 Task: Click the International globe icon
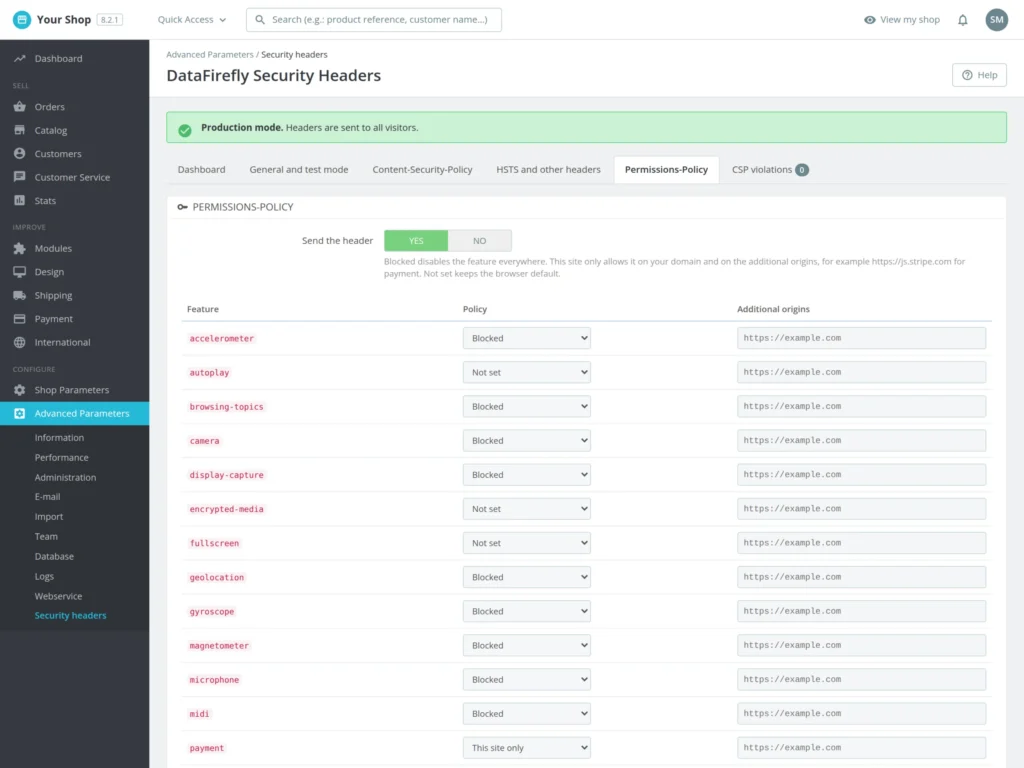[20, 342]
